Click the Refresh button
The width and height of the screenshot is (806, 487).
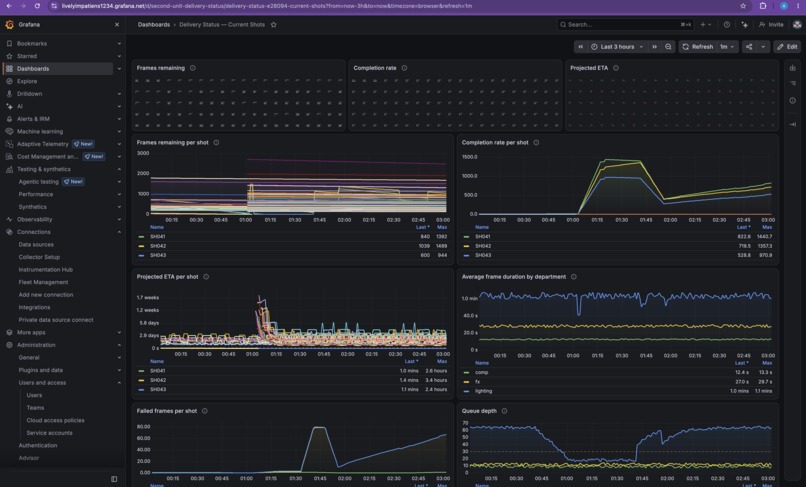pos(698,46)
